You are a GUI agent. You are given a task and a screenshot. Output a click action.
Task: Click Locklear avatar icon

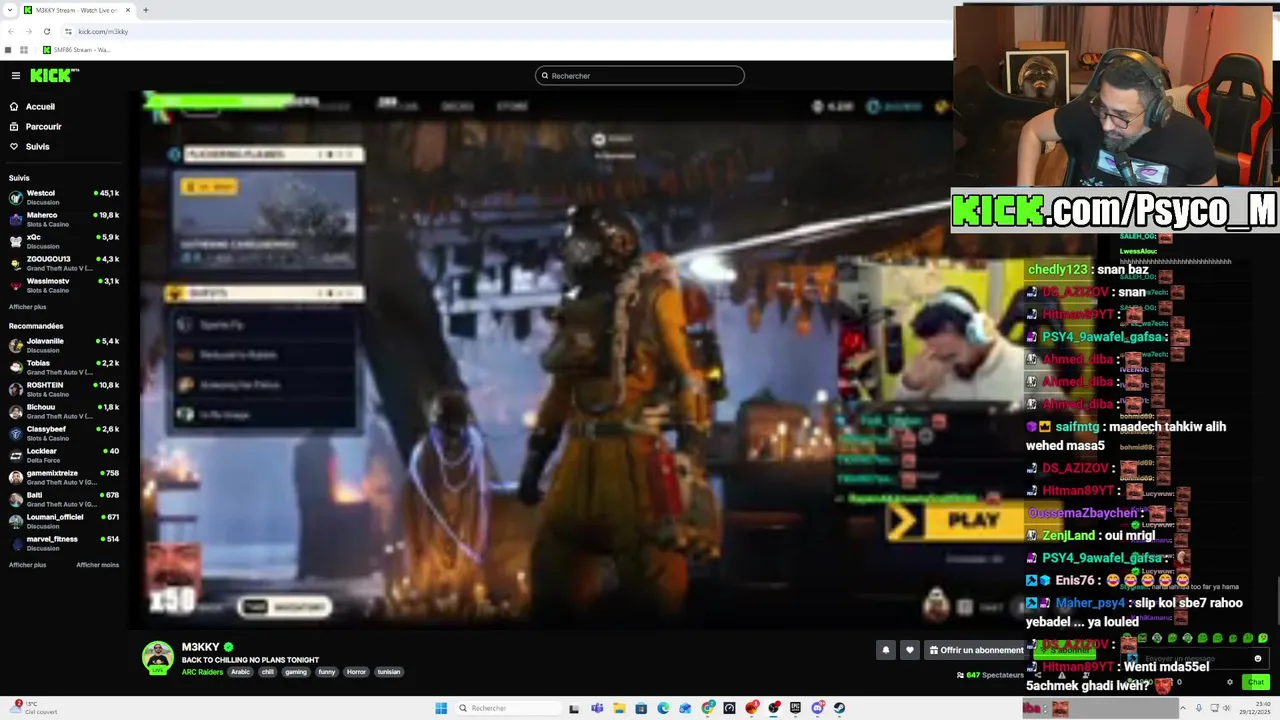coord(16,454)
